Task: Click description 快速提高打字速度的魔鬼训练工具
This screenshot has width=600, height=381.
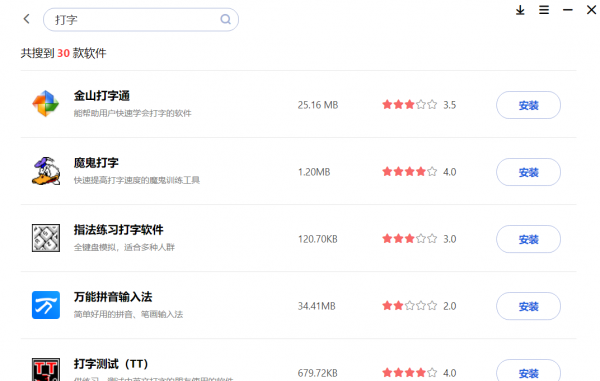Action: point(137,180)
